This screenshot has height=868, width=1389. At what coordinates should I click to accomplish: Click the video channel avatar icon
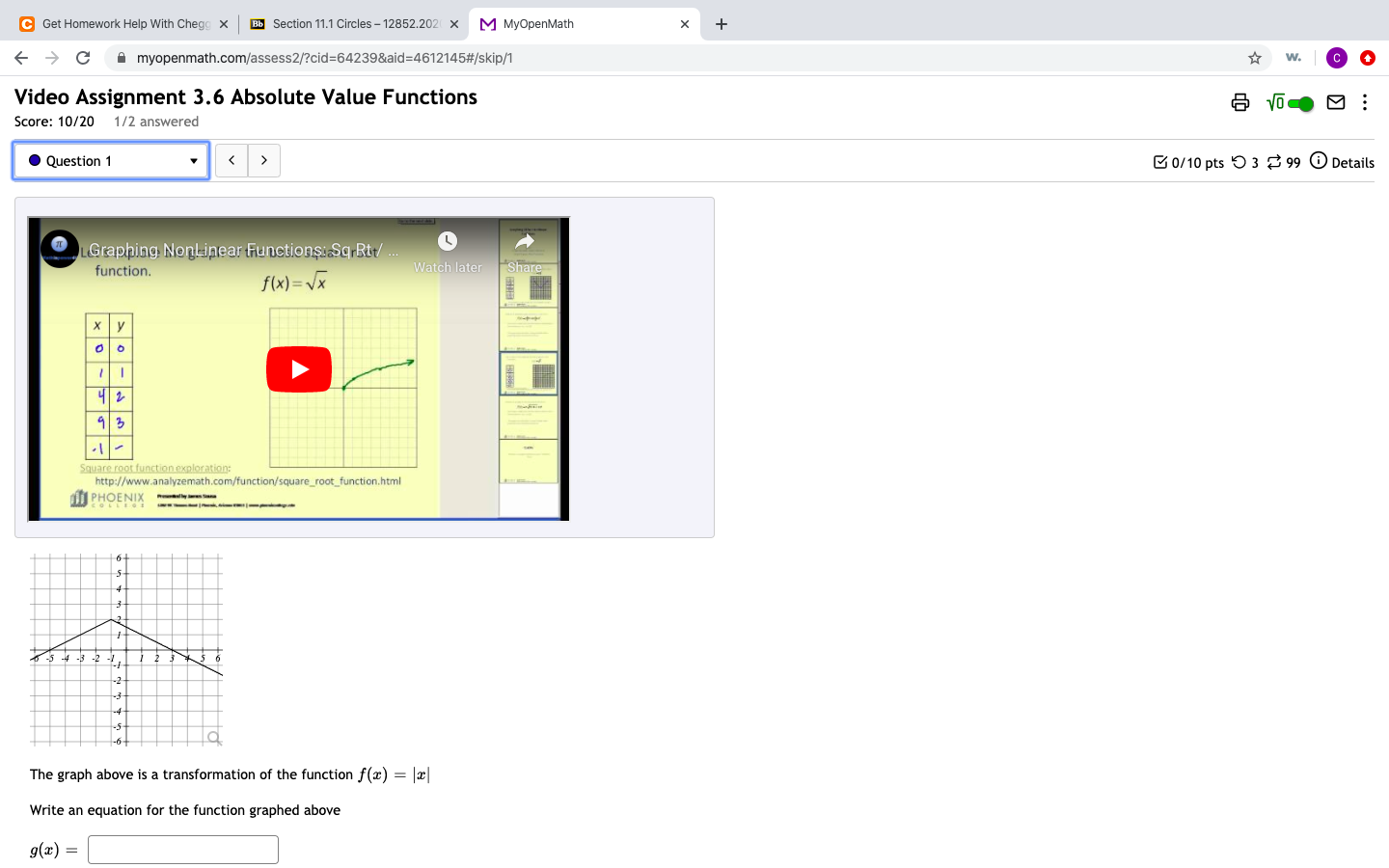pyautogui.click(x=60, y=249)
